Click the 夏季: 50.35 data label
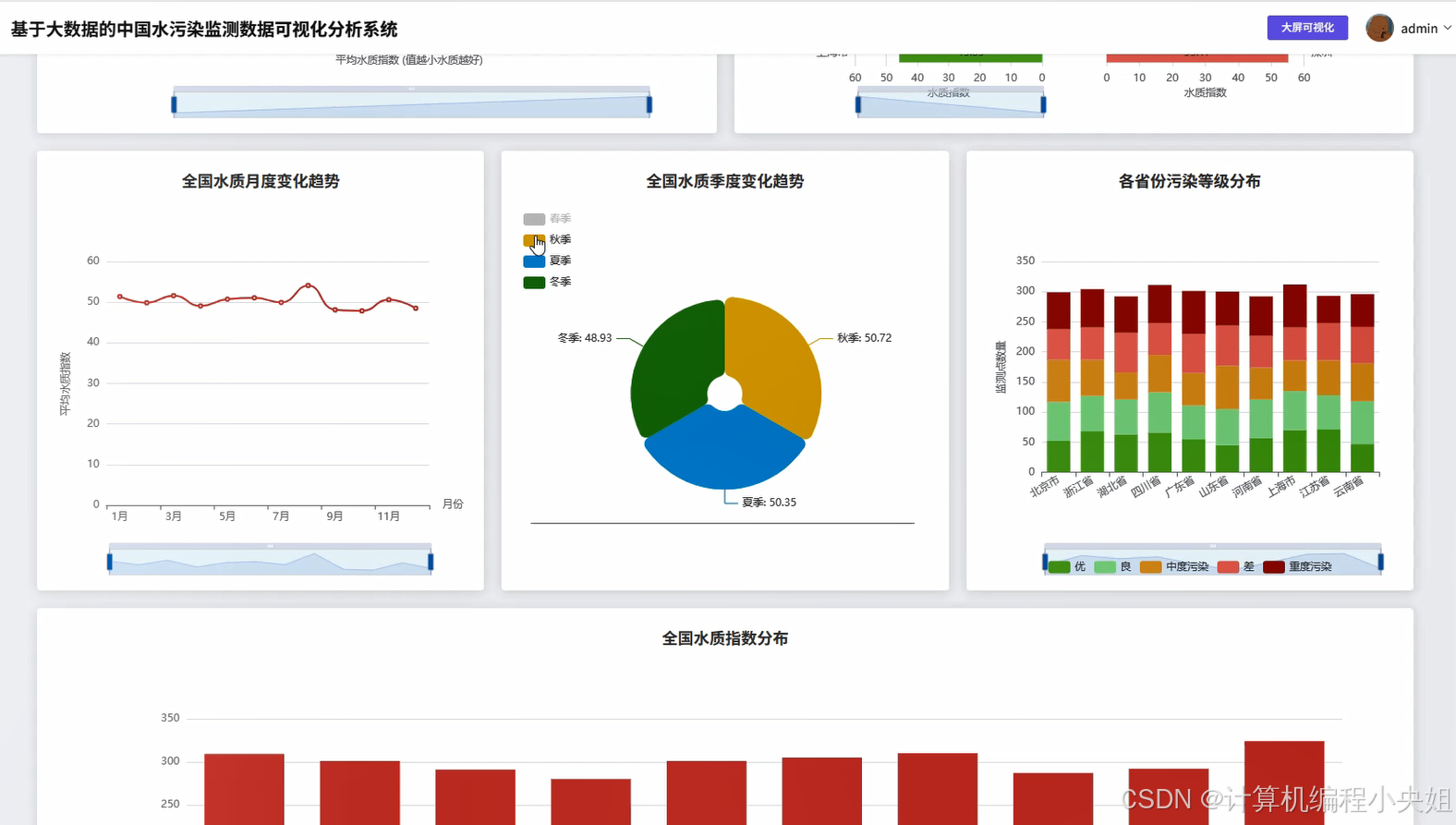Screen dimensions: 1456x825 pyautogui.click(x=769, y=503)
